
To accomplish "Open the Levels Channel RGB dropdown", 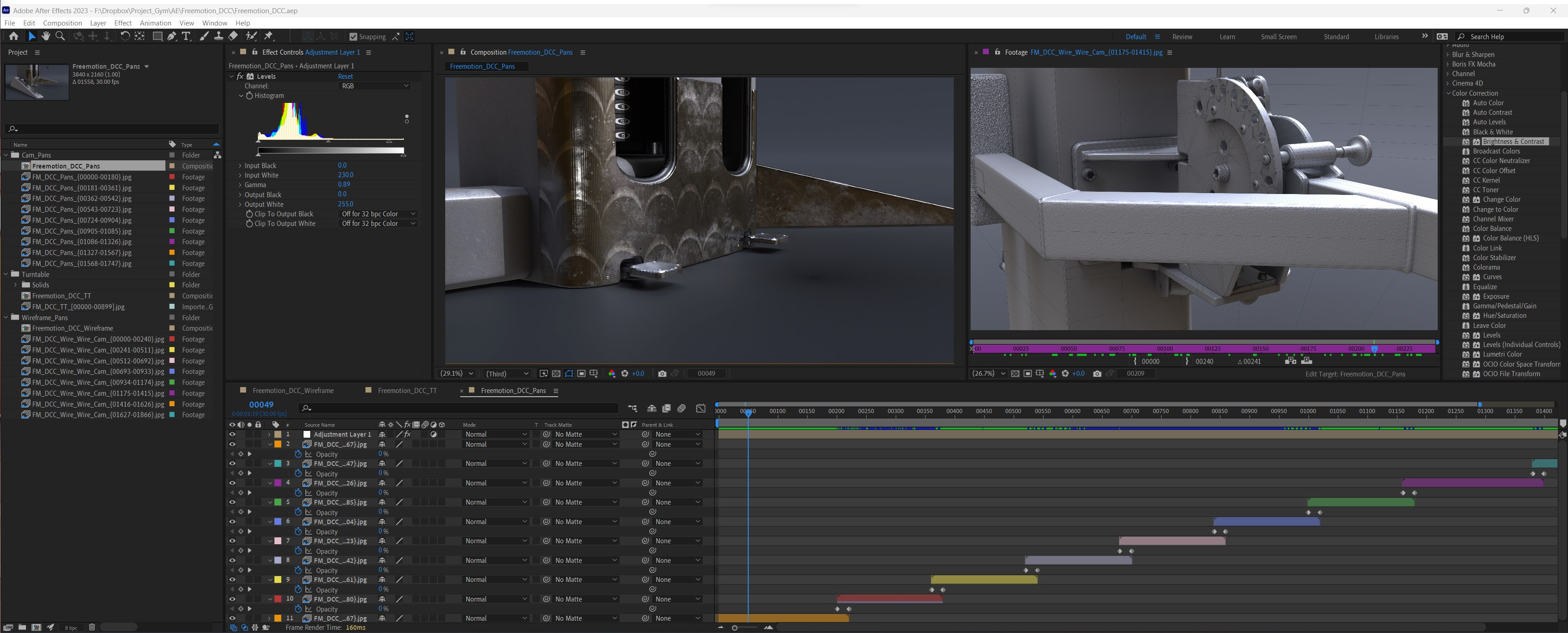I will click(x=375, y=86).
